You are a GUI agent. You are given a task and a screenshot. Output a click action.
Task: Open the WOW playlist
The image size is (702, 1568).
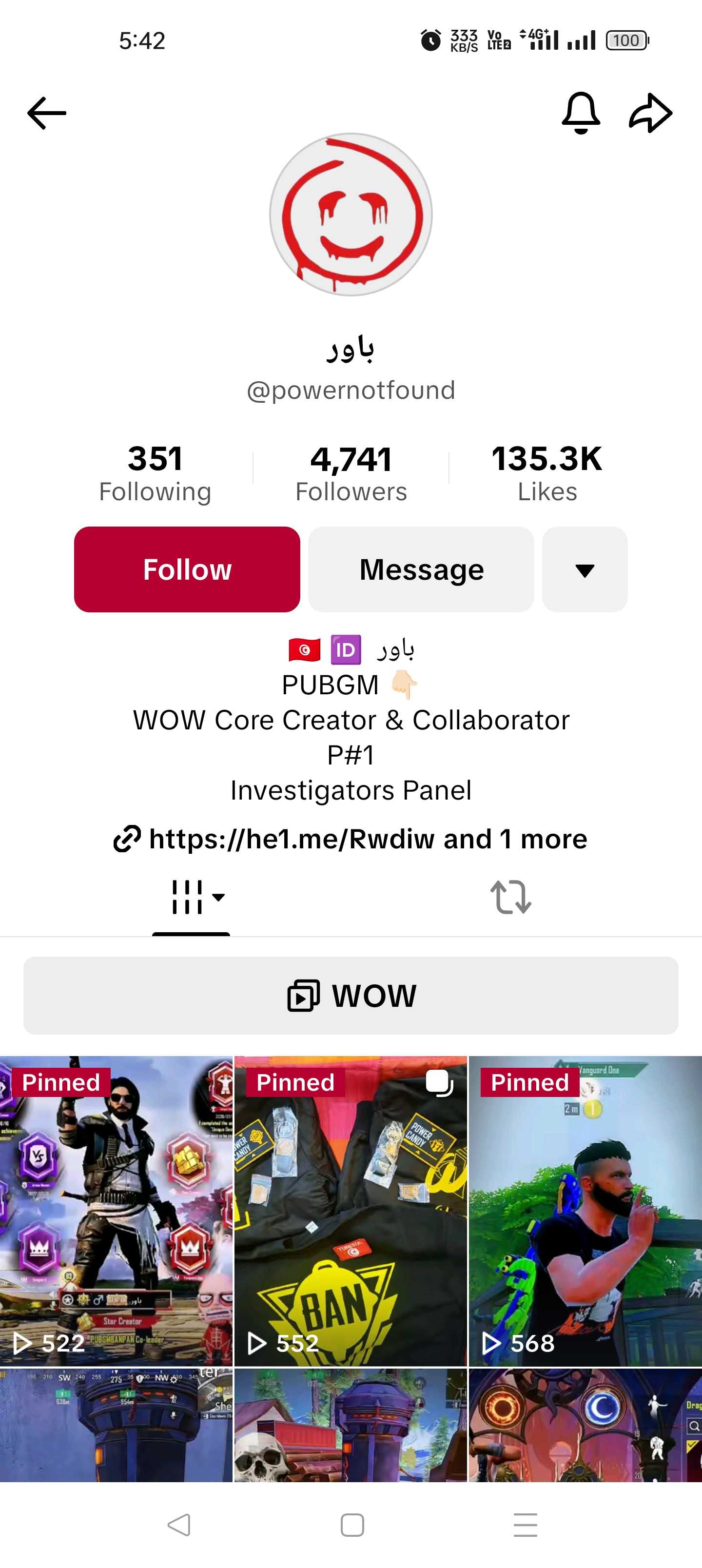[x=351, y=996]
